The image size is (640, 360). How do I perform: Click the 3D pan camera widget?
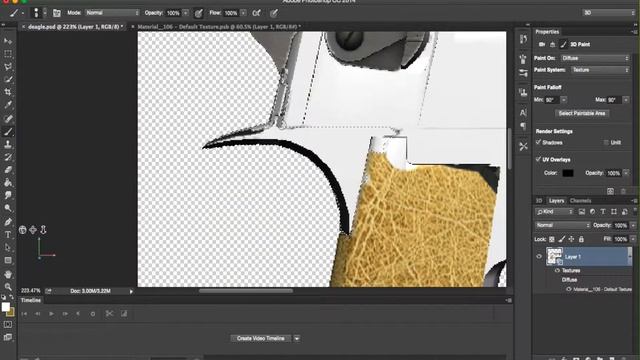point(33,230)
